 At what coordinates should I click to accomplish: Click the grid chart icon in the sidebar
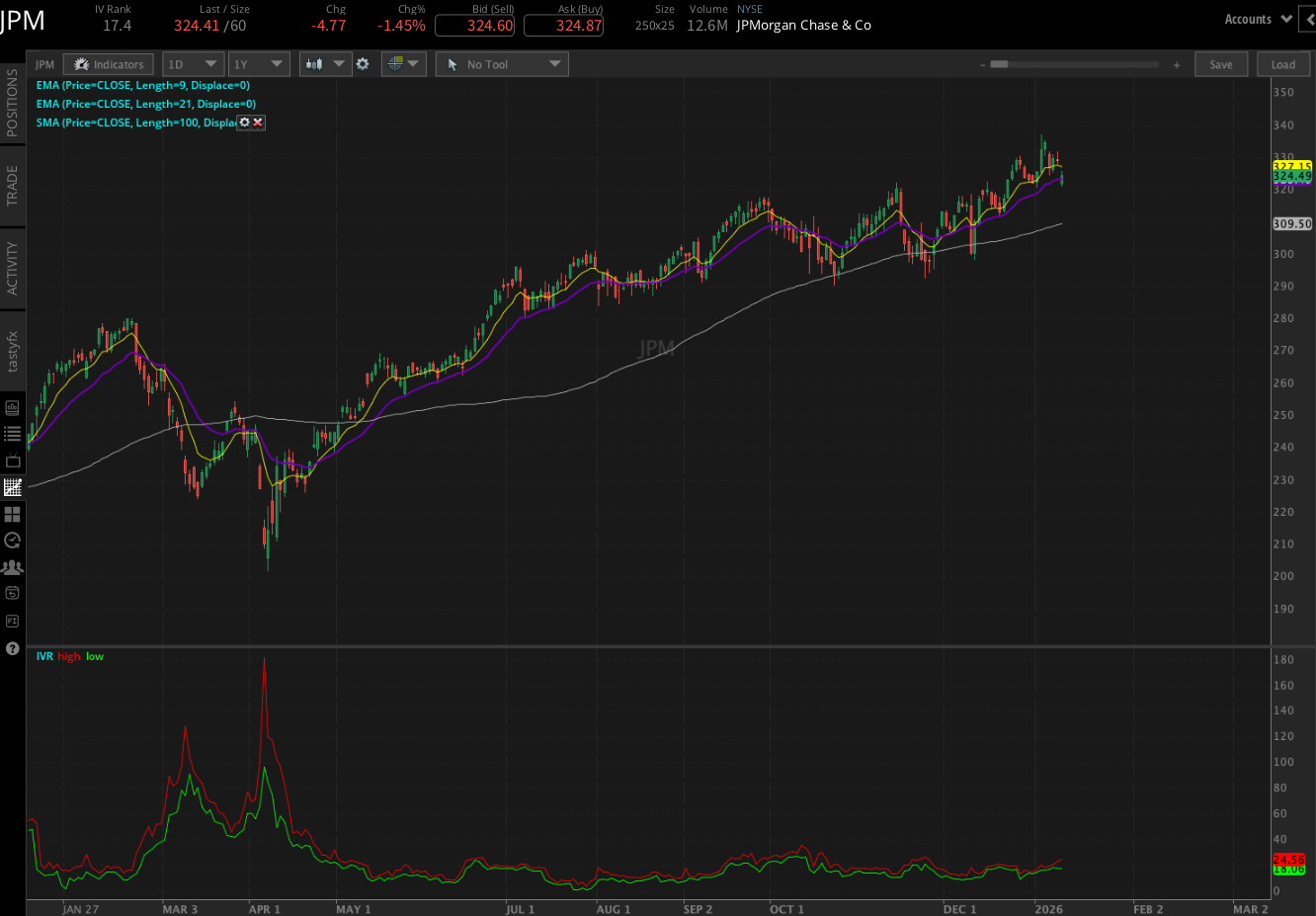pyautogui.click(x=13, y=513)
